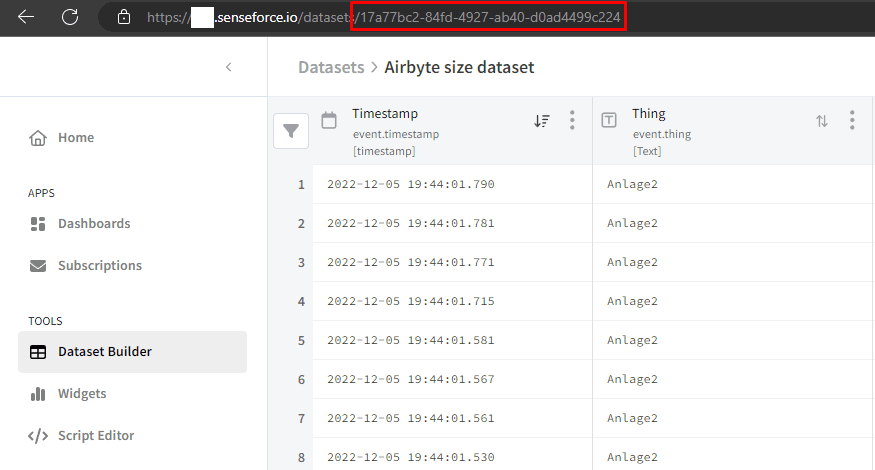Click the text type icon of Thing column
The image size is (875, 470).
(x=609, y=120)
